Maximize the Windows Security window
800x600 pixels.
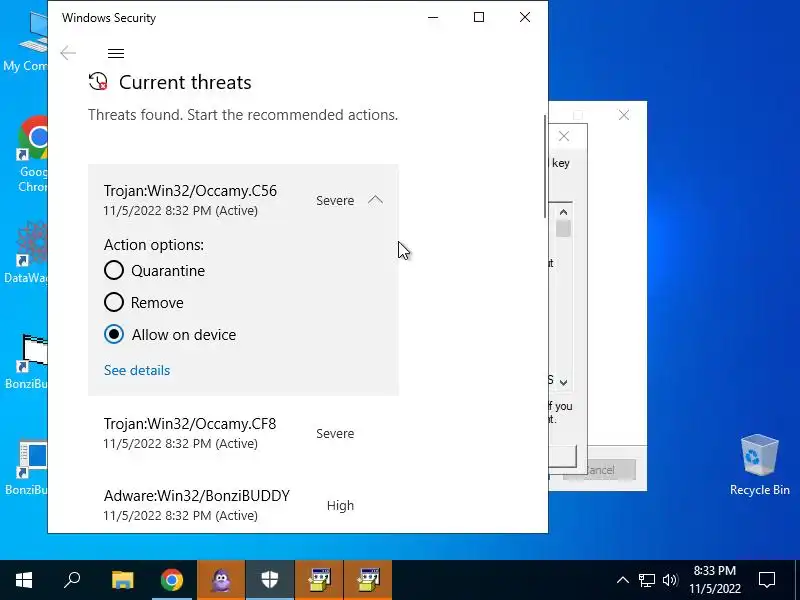479,17
